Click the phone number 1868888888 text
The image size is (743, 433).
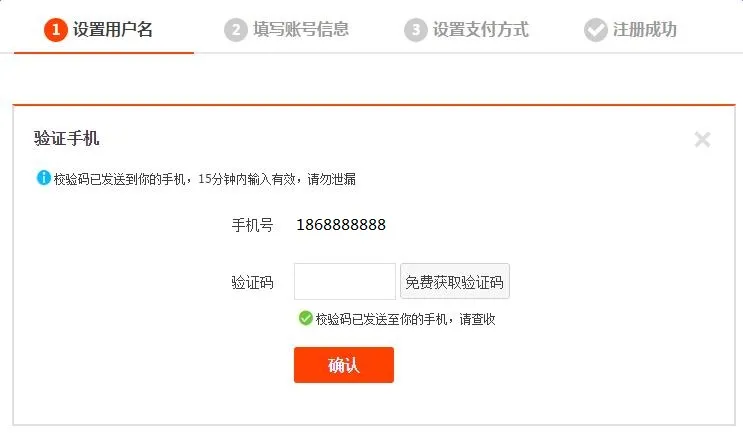tap(341, 225)
